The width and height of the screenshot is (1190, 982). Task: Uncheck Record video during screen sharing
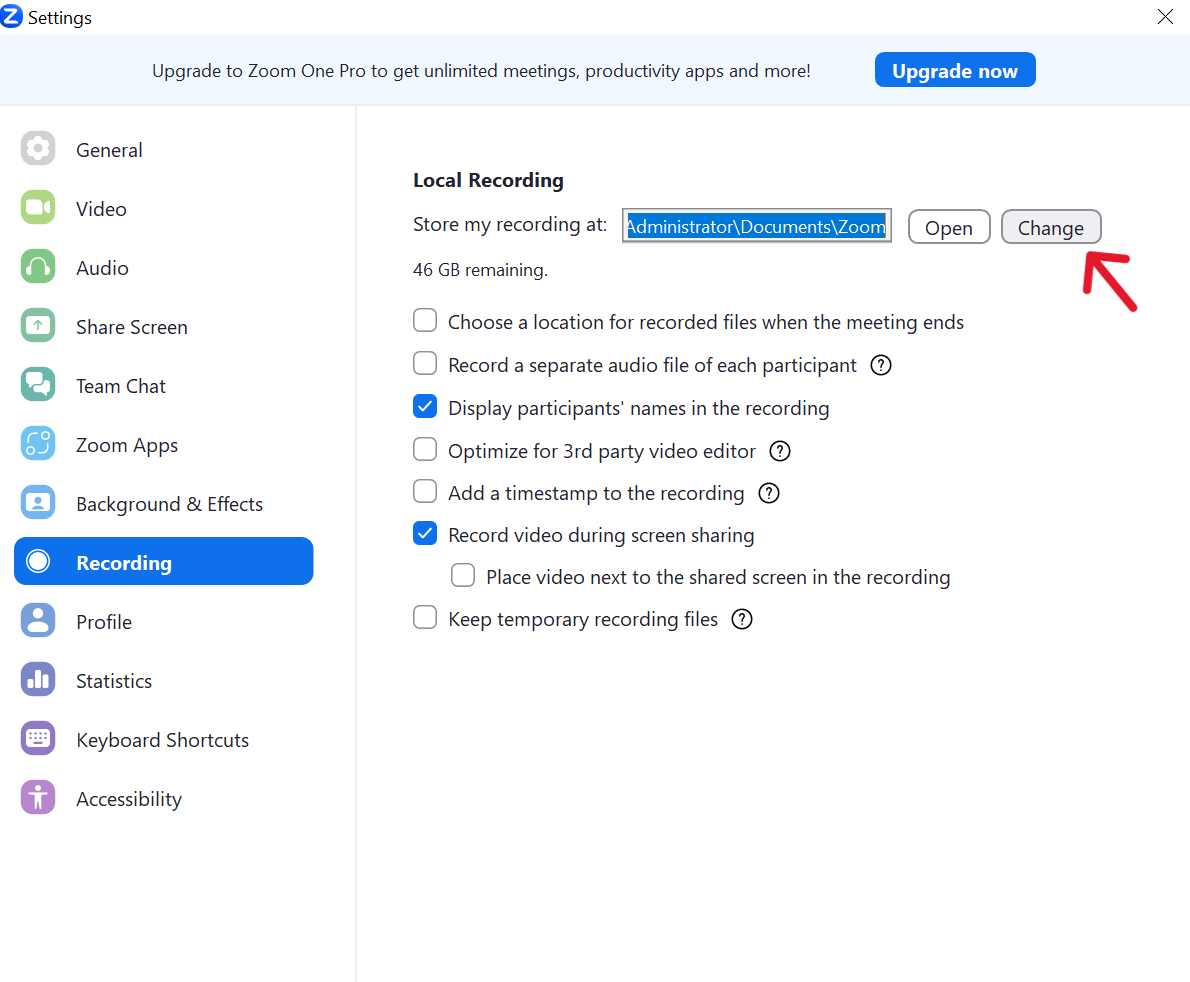[425, 533]
